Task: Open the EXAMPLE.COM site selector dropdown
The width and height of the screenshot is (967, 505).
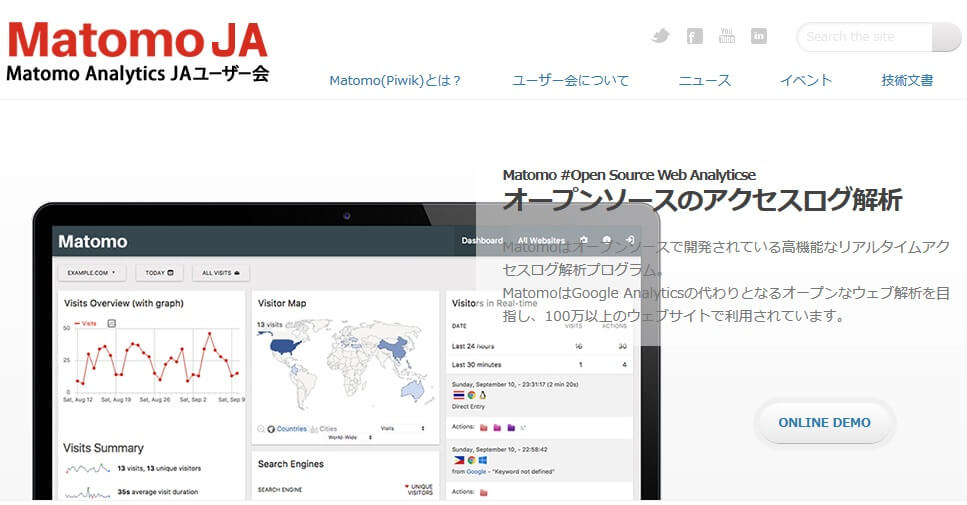Action: pyautogui.click(x=91, y=273)
